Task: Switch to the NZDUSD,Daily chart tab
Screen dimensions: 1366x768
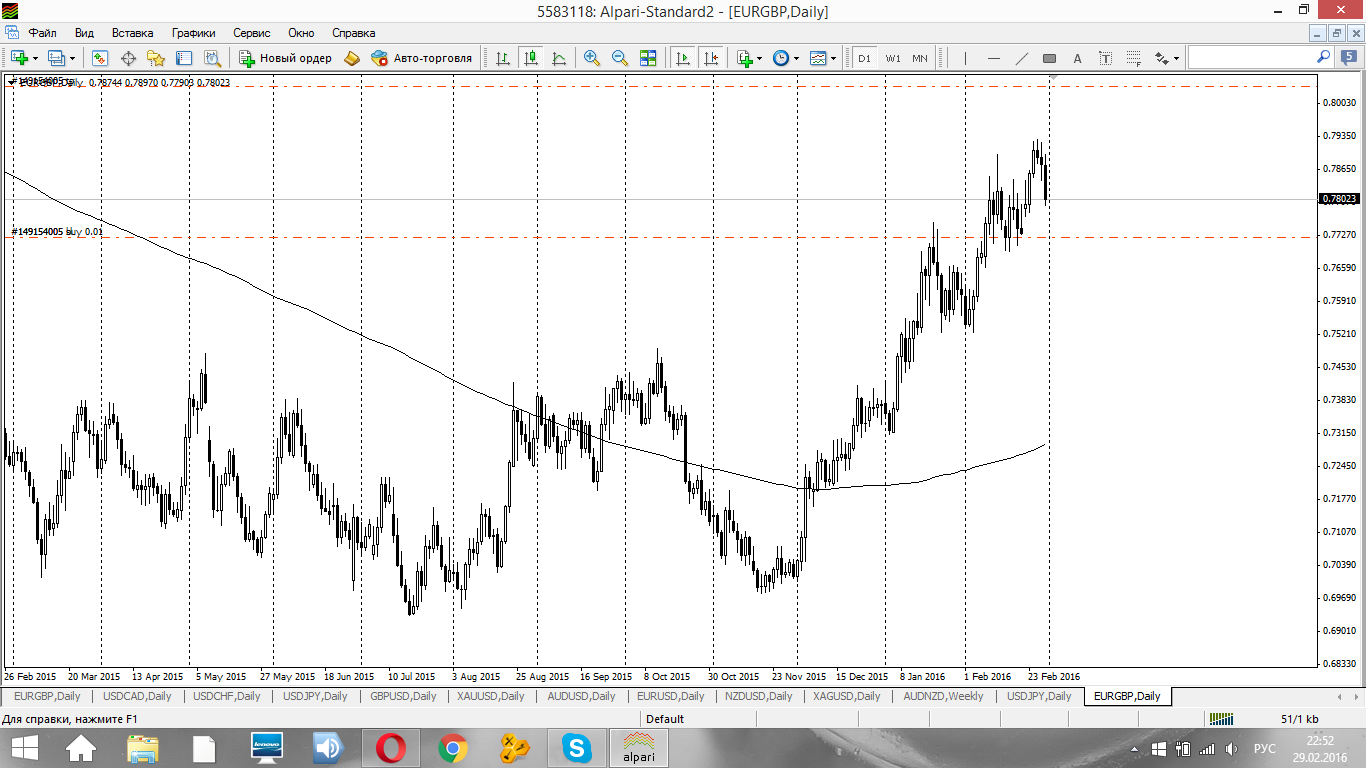Action: (759, 696)
